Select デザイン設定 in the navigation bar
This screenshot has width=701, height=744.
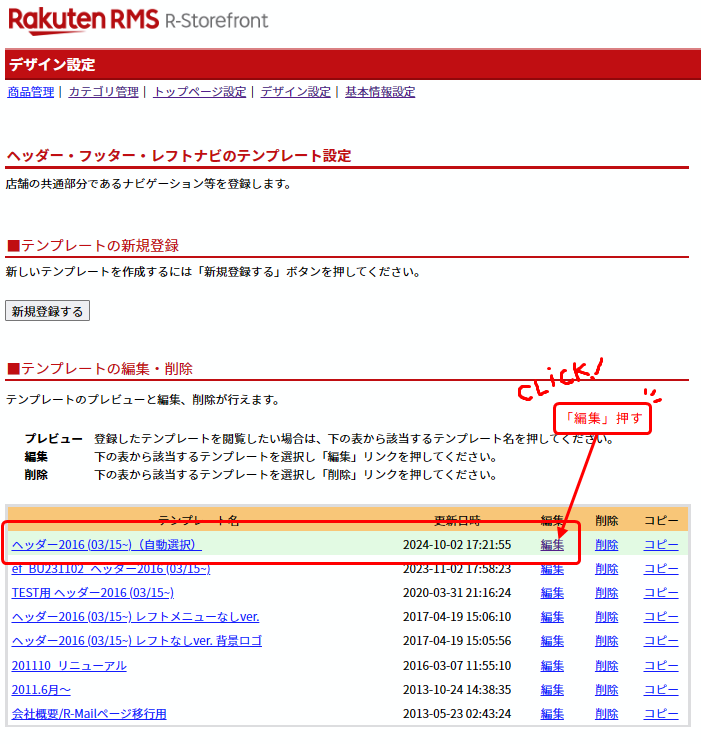295,92
